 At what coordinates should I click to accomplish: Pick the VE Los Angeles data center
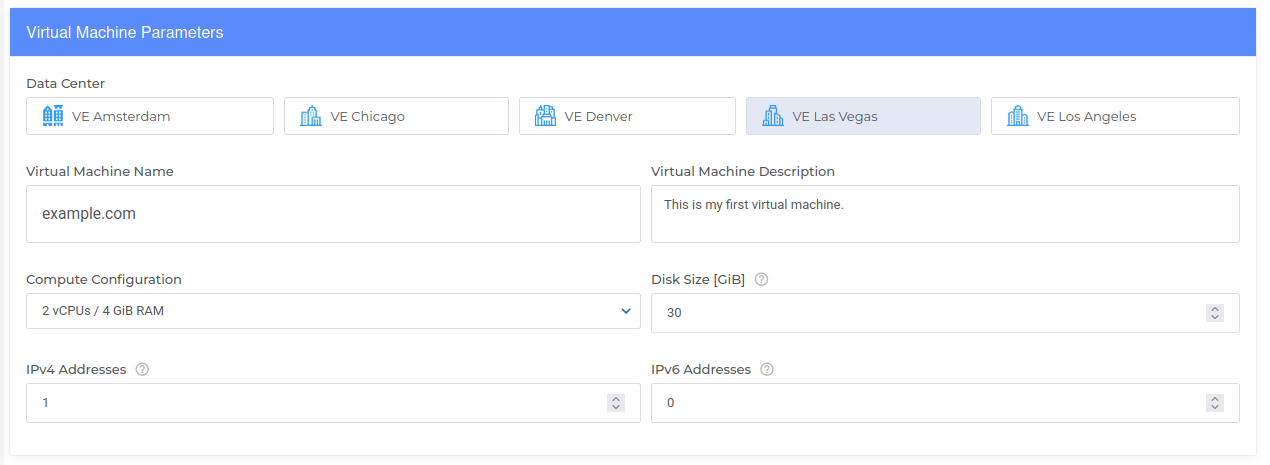(x=1115, y=116)
